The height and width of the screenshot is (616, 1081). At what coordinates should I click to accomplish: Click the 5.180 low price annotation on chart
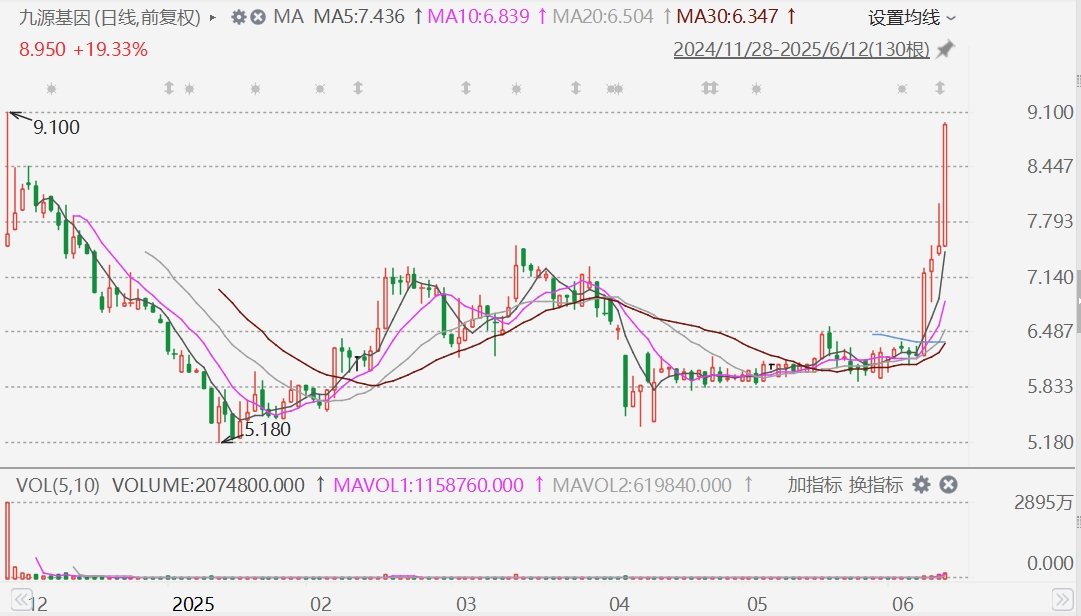click(x=267, y=429)
